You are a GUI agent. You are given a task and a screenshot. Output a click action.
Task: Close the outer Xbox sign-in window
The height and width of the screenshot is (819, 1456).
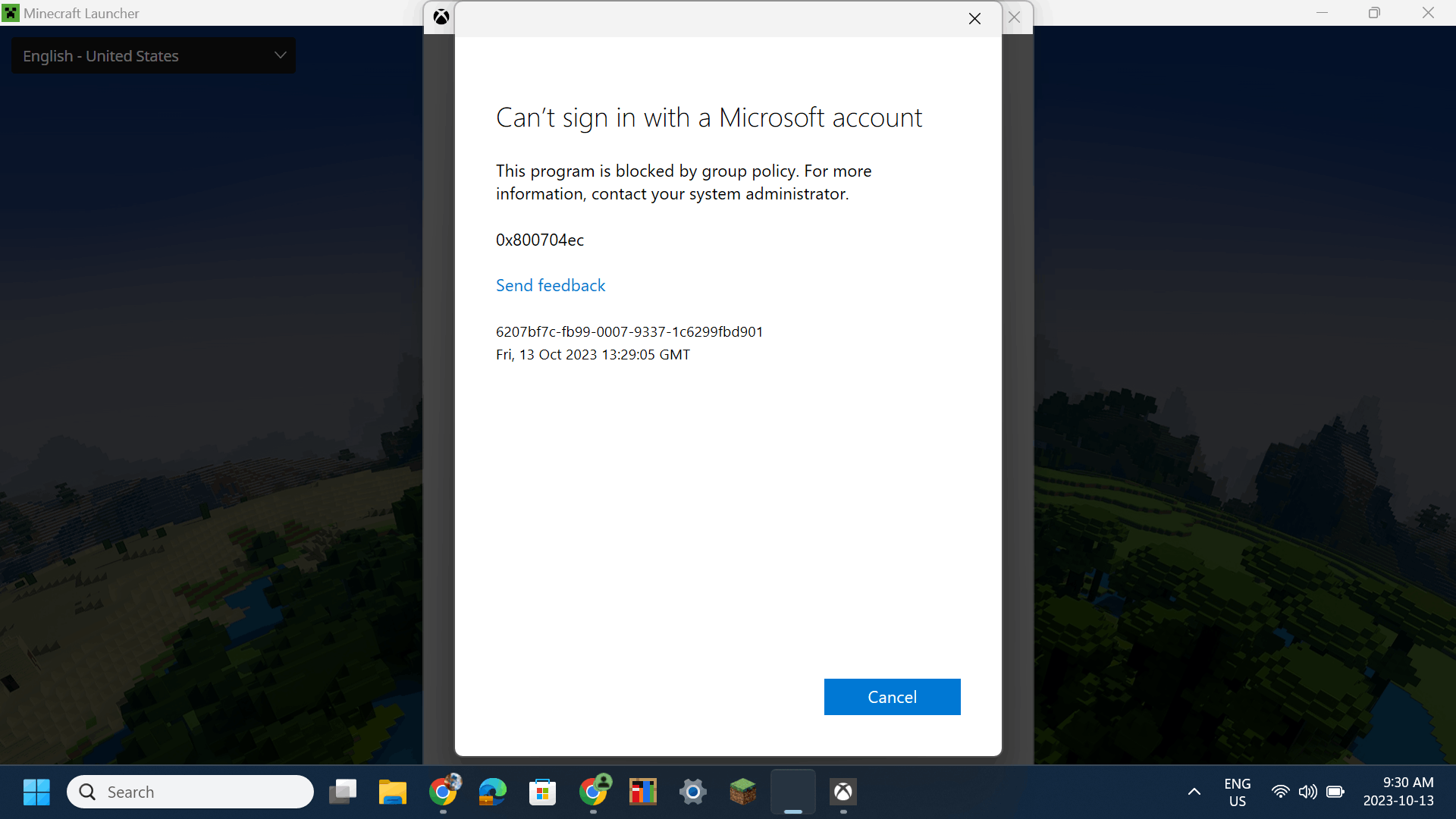click(1015, 17)
